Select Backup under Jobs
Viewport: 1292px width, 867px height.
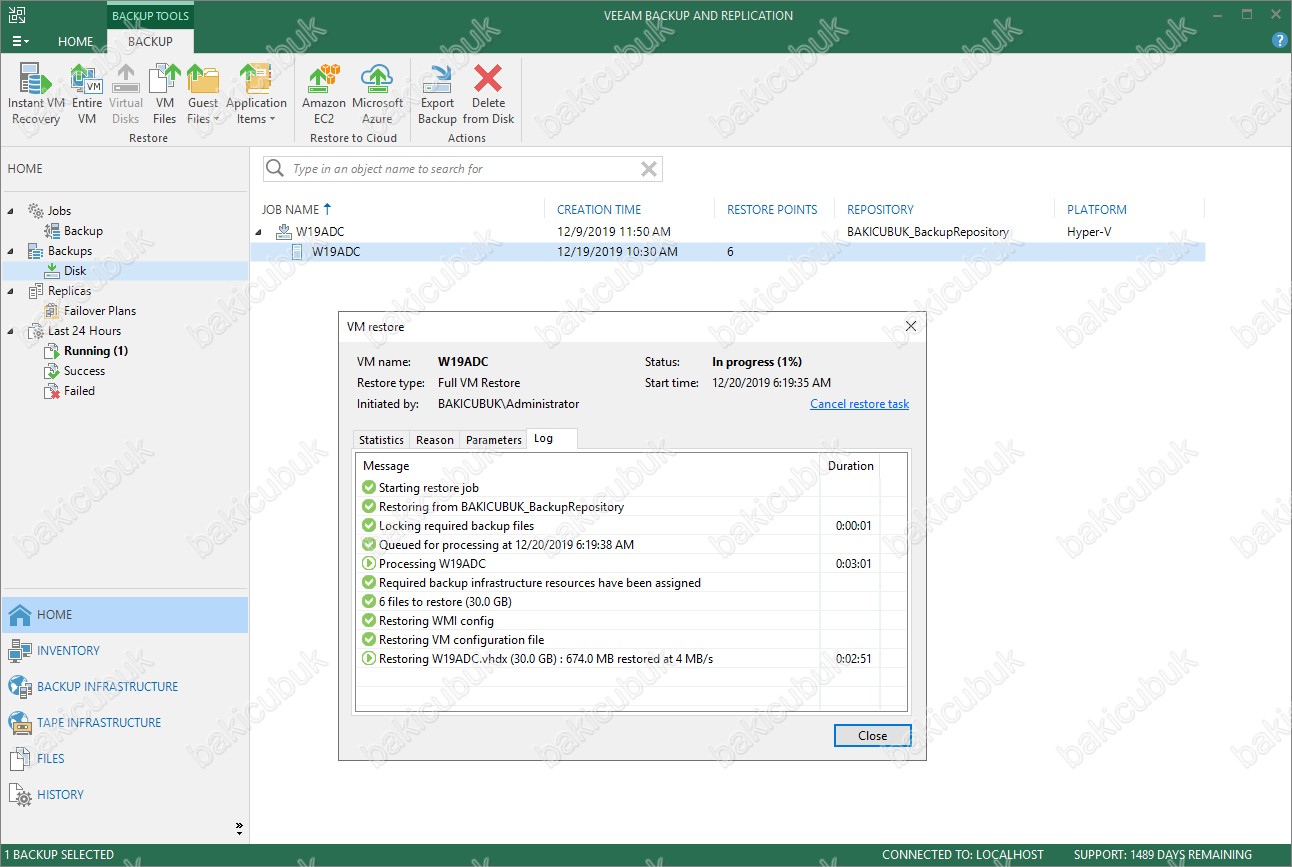pos(83,231)
